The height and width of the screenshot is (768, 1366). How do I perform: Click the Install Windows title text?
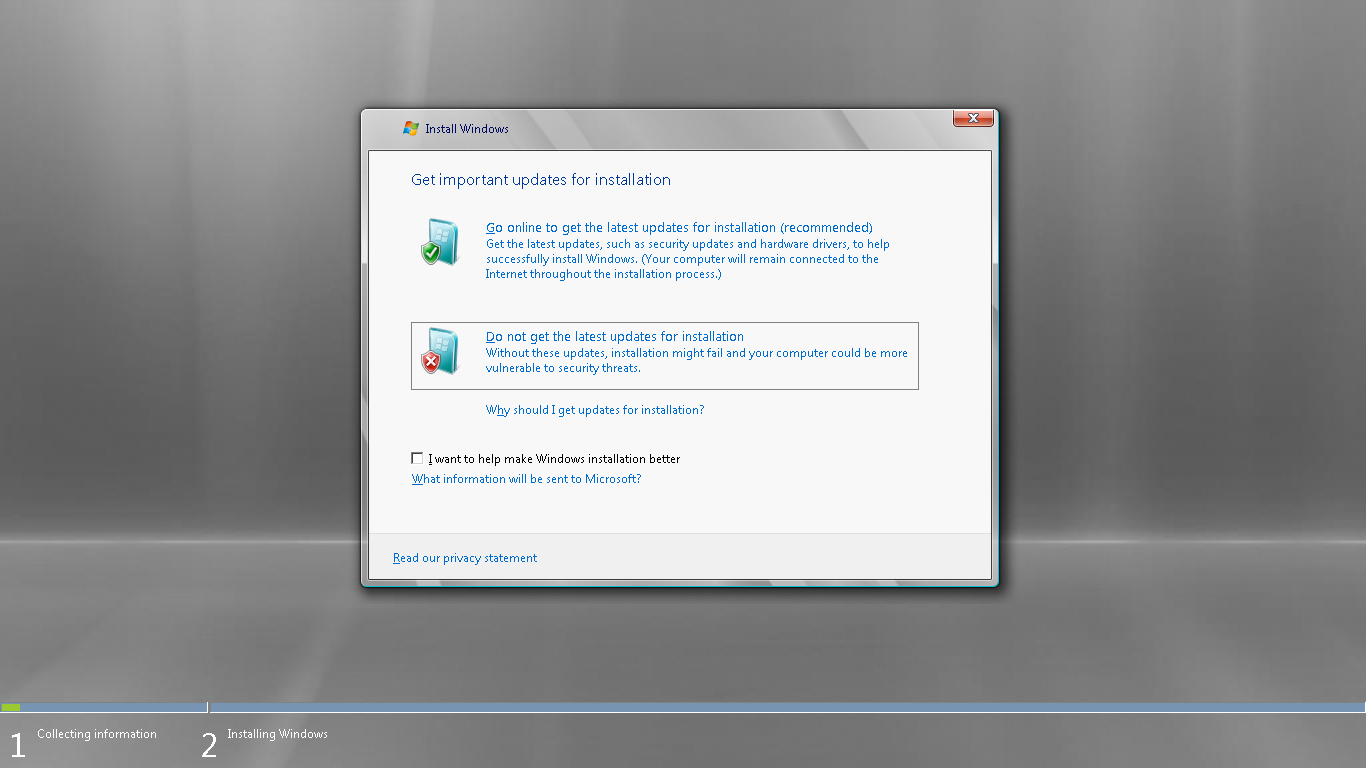(467, 129)
